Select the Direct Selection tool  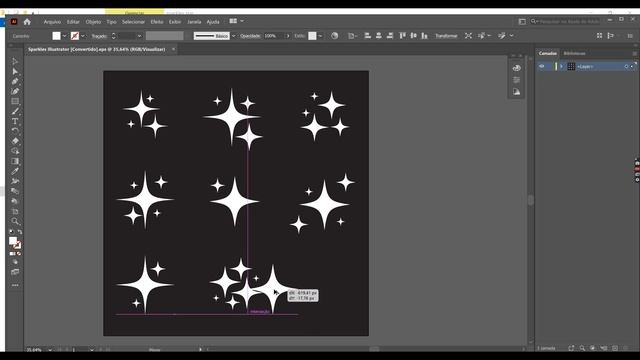(15, 71)
